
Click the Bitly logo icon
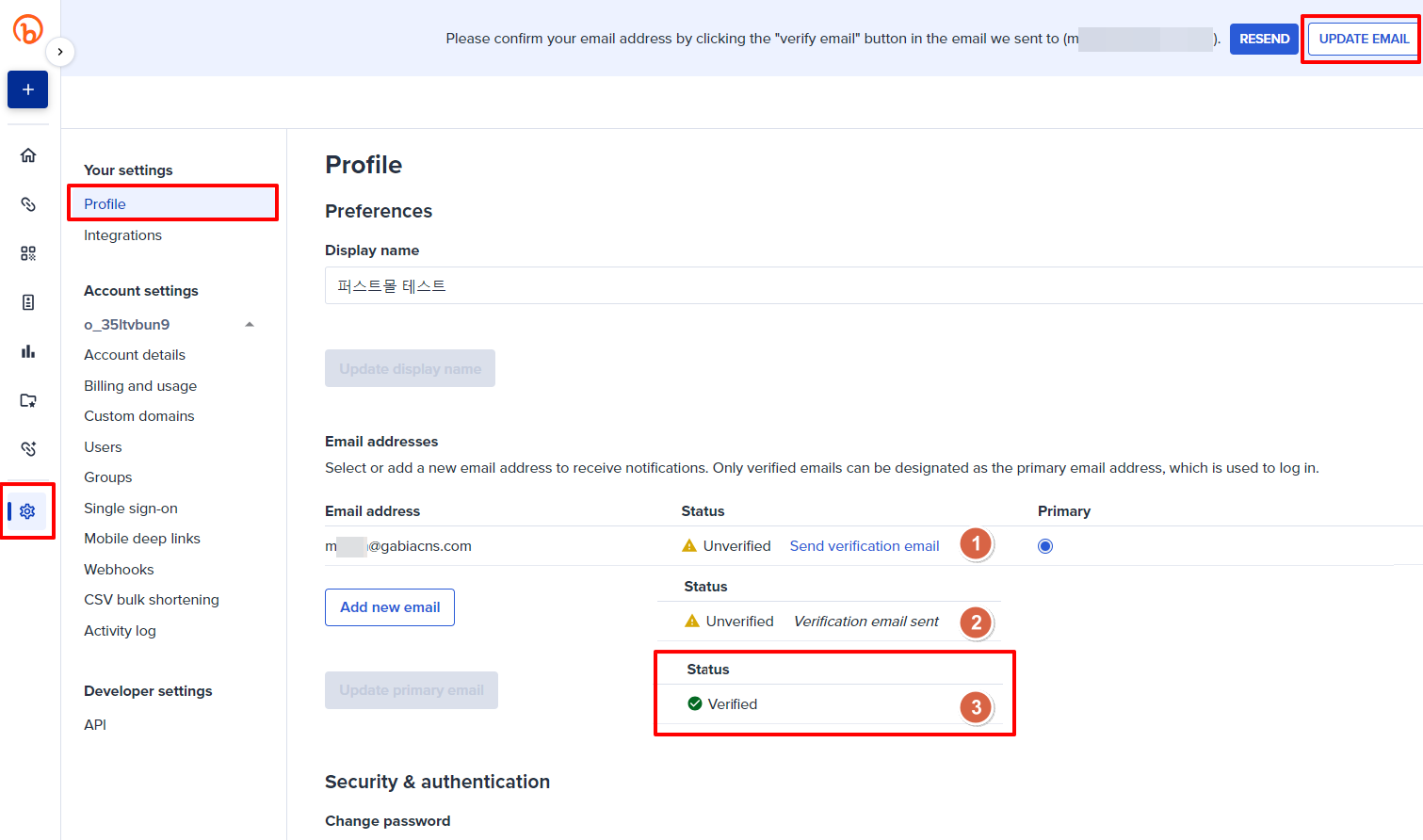coord(28,30)
